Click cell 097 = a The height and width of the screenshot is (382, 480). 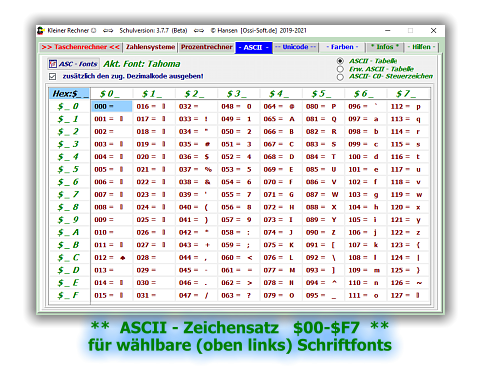(366, 119)
